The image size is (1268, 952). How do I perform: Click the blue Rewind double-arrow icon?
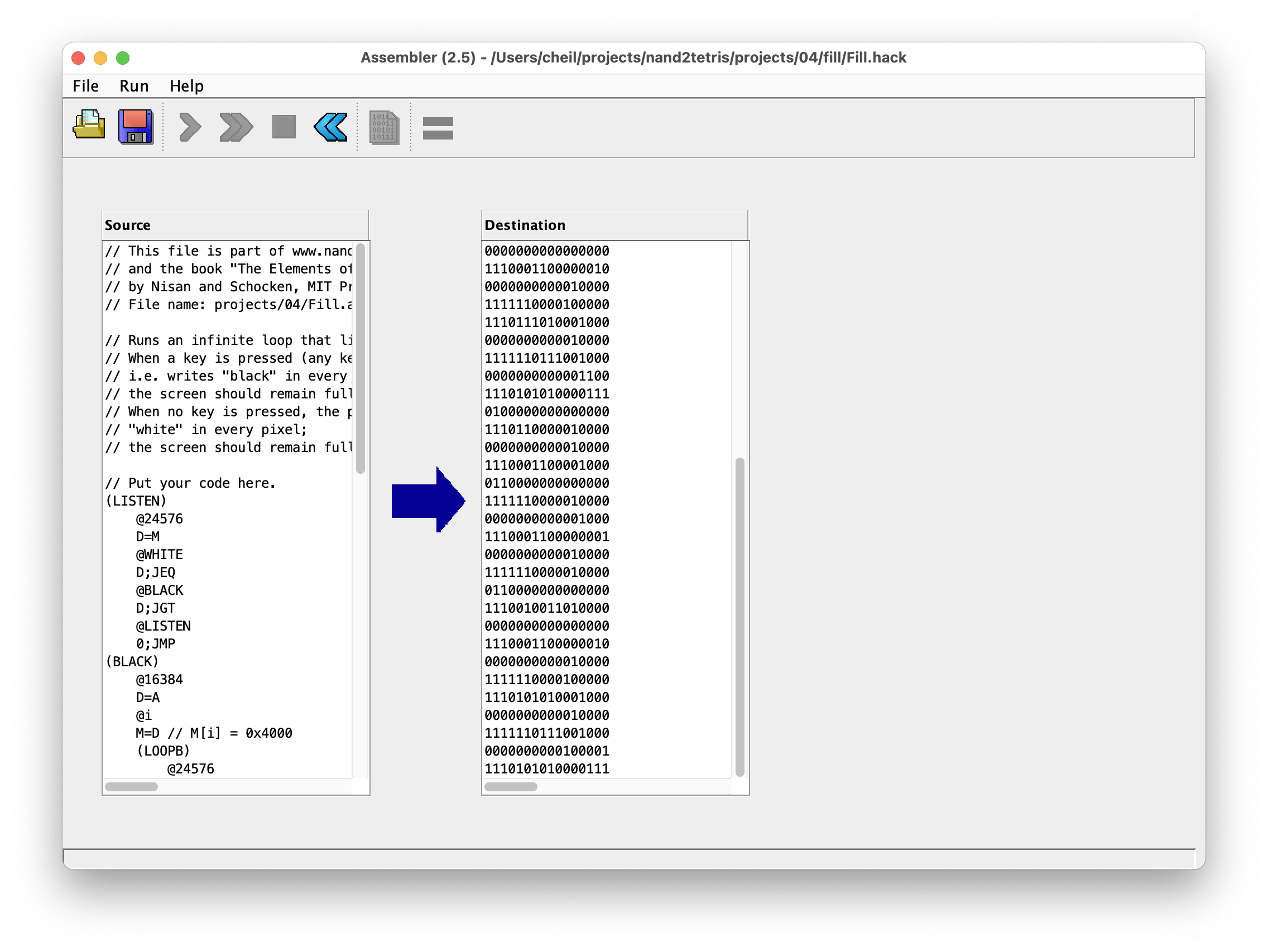pos(331,127)
